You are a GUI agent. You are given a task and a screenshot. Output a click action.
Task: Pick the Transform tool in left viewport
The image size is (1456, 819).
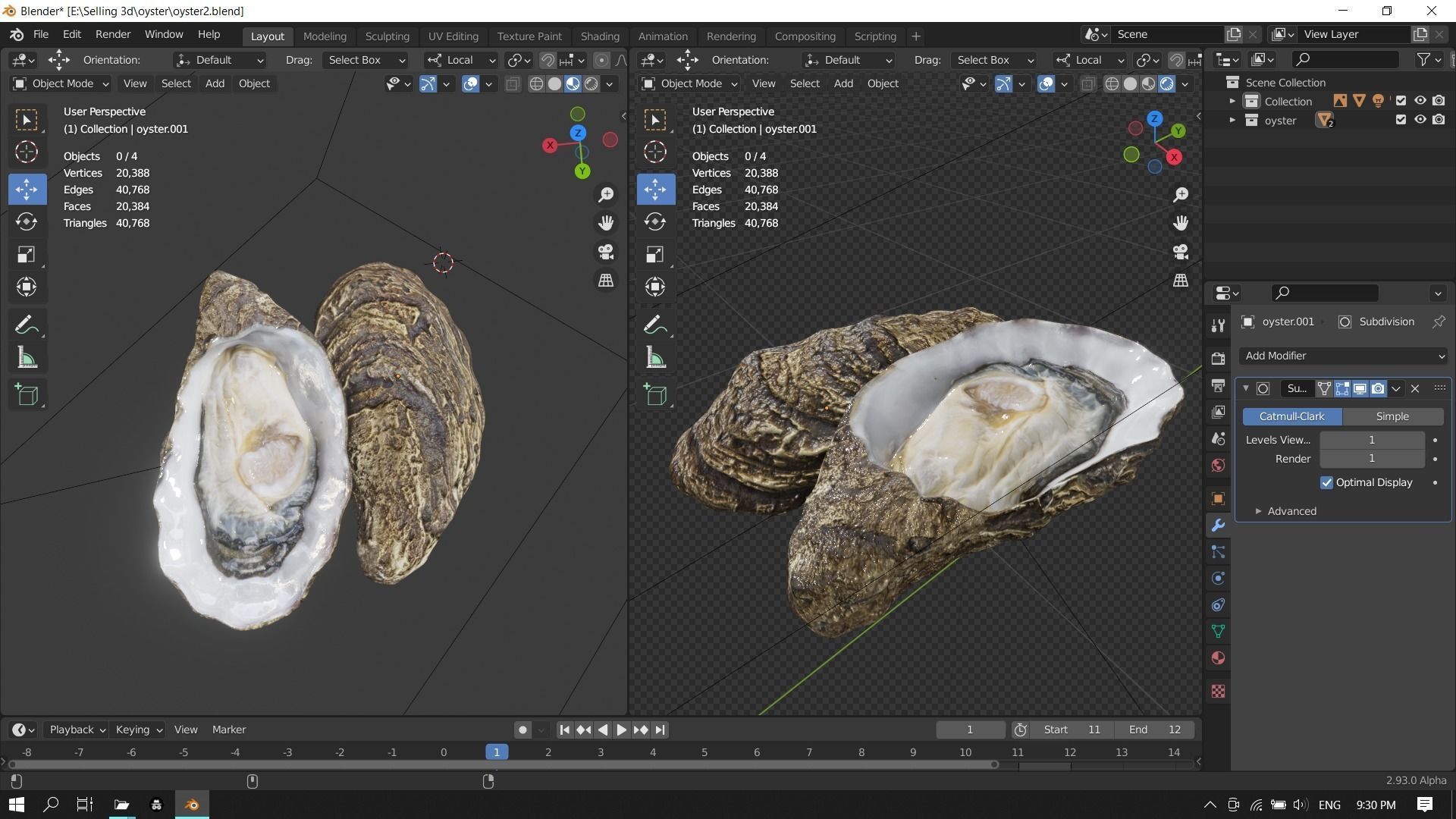pyautogui.click(x=27, y=287)
